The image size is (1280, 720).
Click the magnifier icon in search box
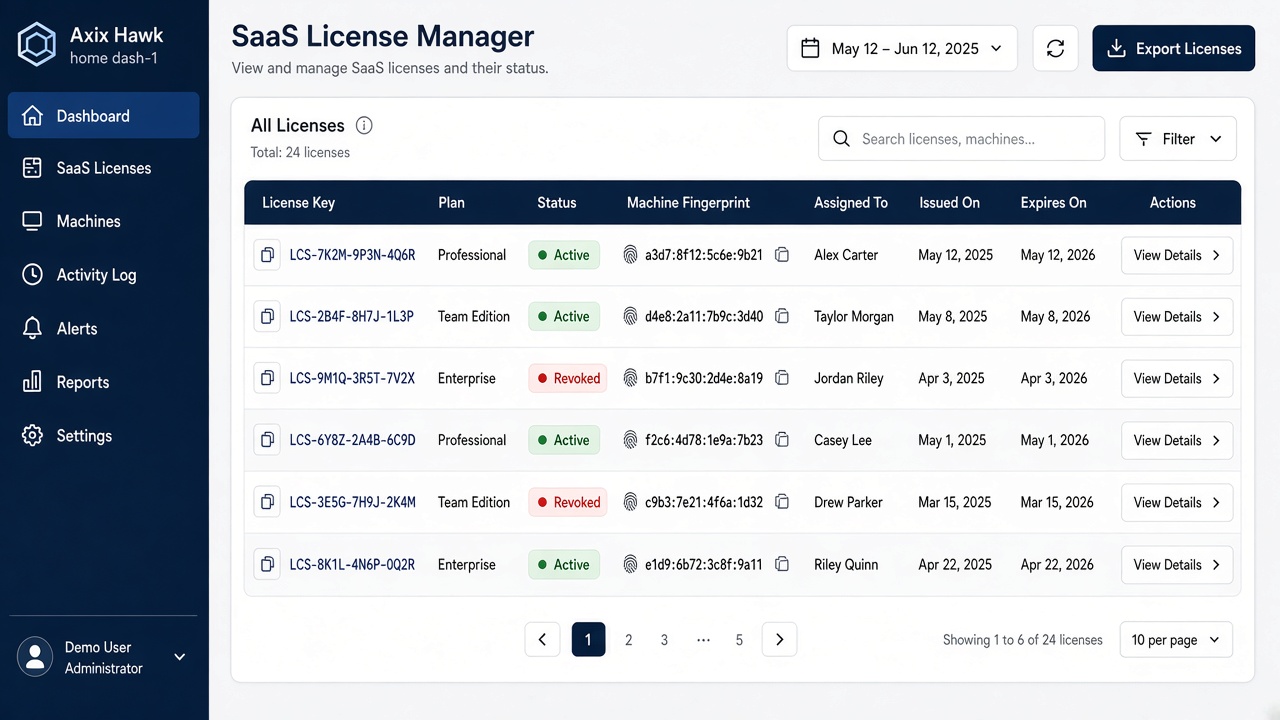coord(842,139)
